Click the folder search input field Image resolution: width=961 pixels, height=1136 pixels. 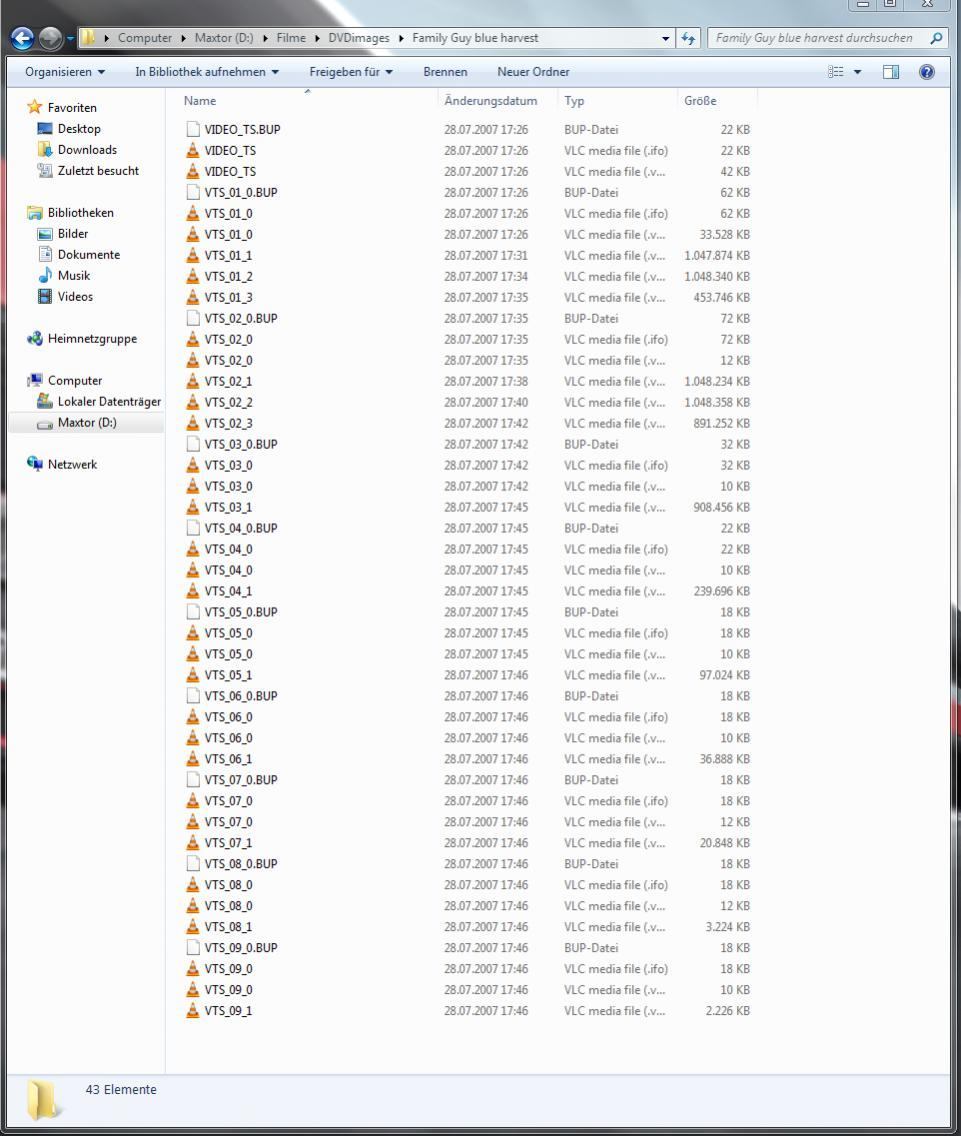coord(814,38)
